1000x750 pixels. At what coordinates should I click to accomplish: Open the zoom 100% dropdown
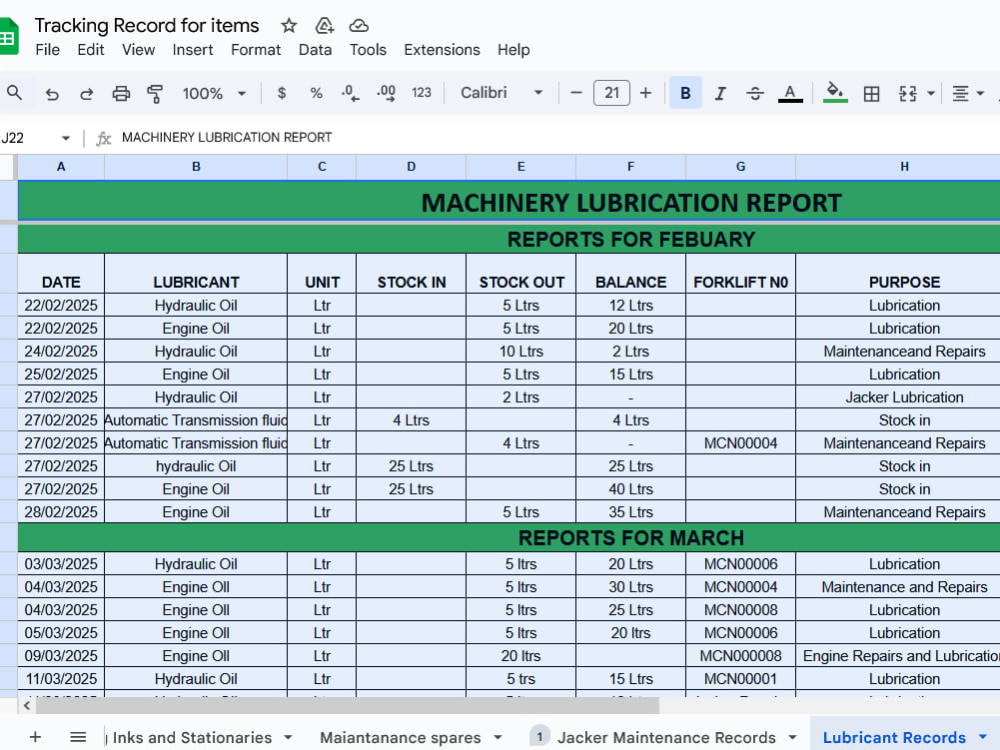(214, 94)
